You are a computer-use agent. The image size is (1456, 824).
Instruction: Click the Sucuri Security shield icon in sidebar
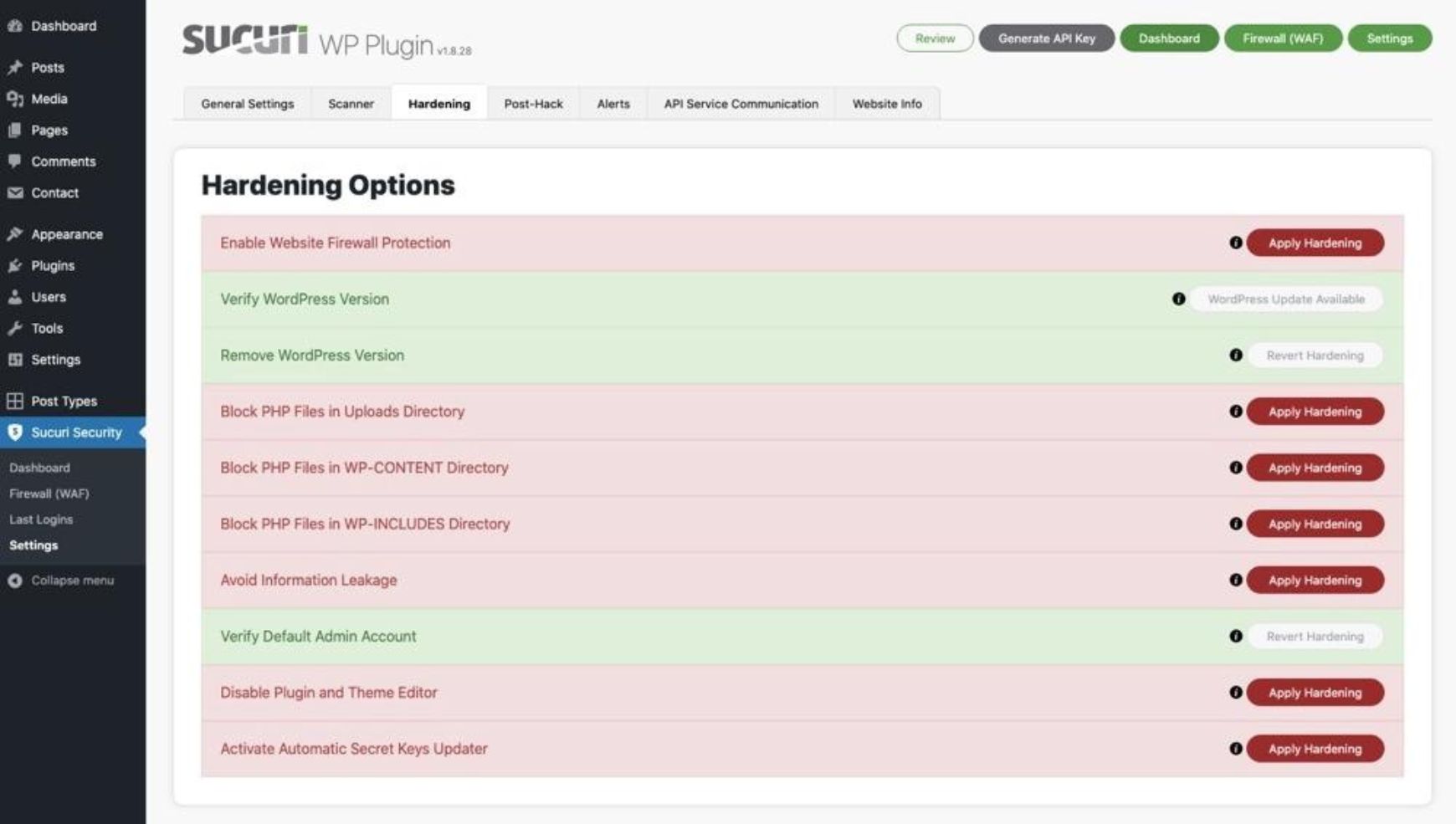(x=15, y=432)
